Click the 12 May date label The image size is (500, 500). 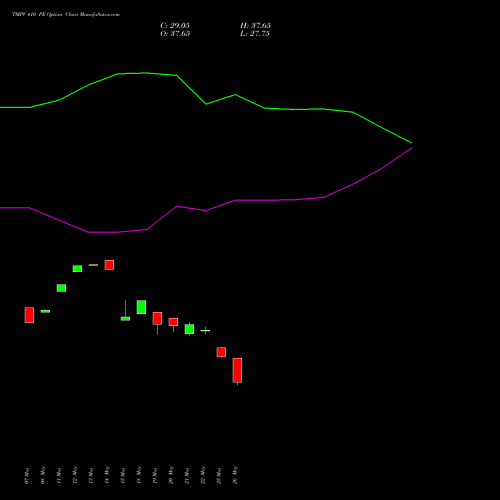click(x=75, y=475)
